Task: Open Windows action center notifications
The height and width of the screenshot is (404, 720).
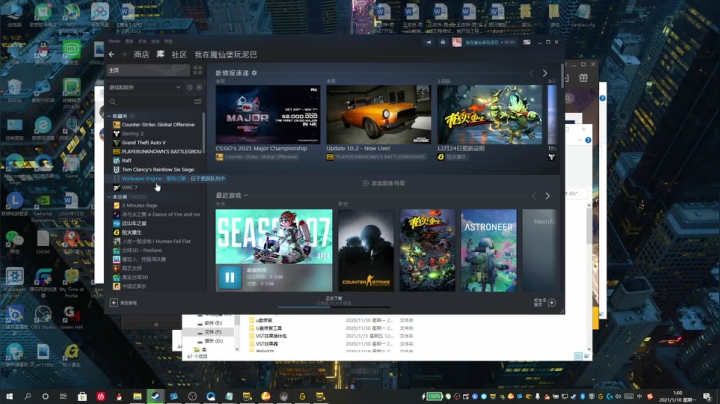Action: click(x=707, y=396)
